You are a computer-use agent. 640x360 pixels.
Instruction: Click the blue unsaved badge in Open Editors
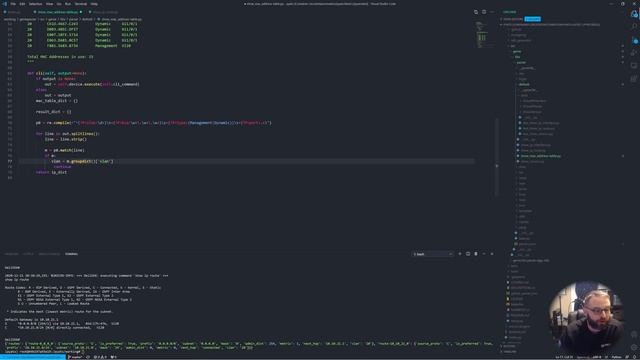tap(532, 19)
